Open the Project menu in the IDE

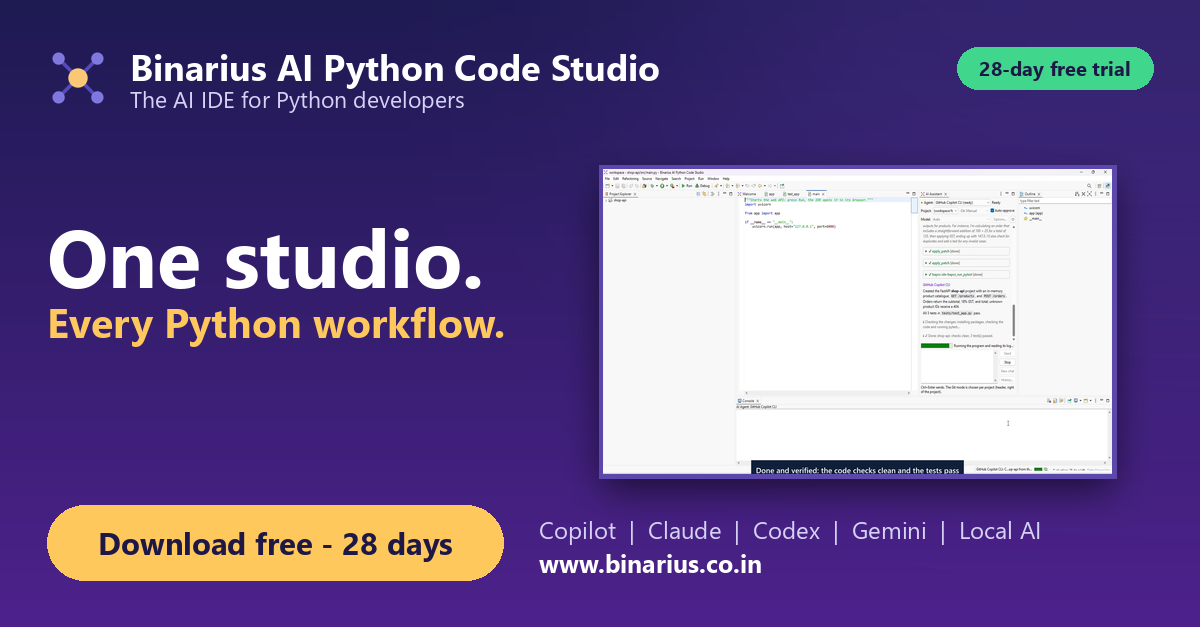tap(689, 179)
